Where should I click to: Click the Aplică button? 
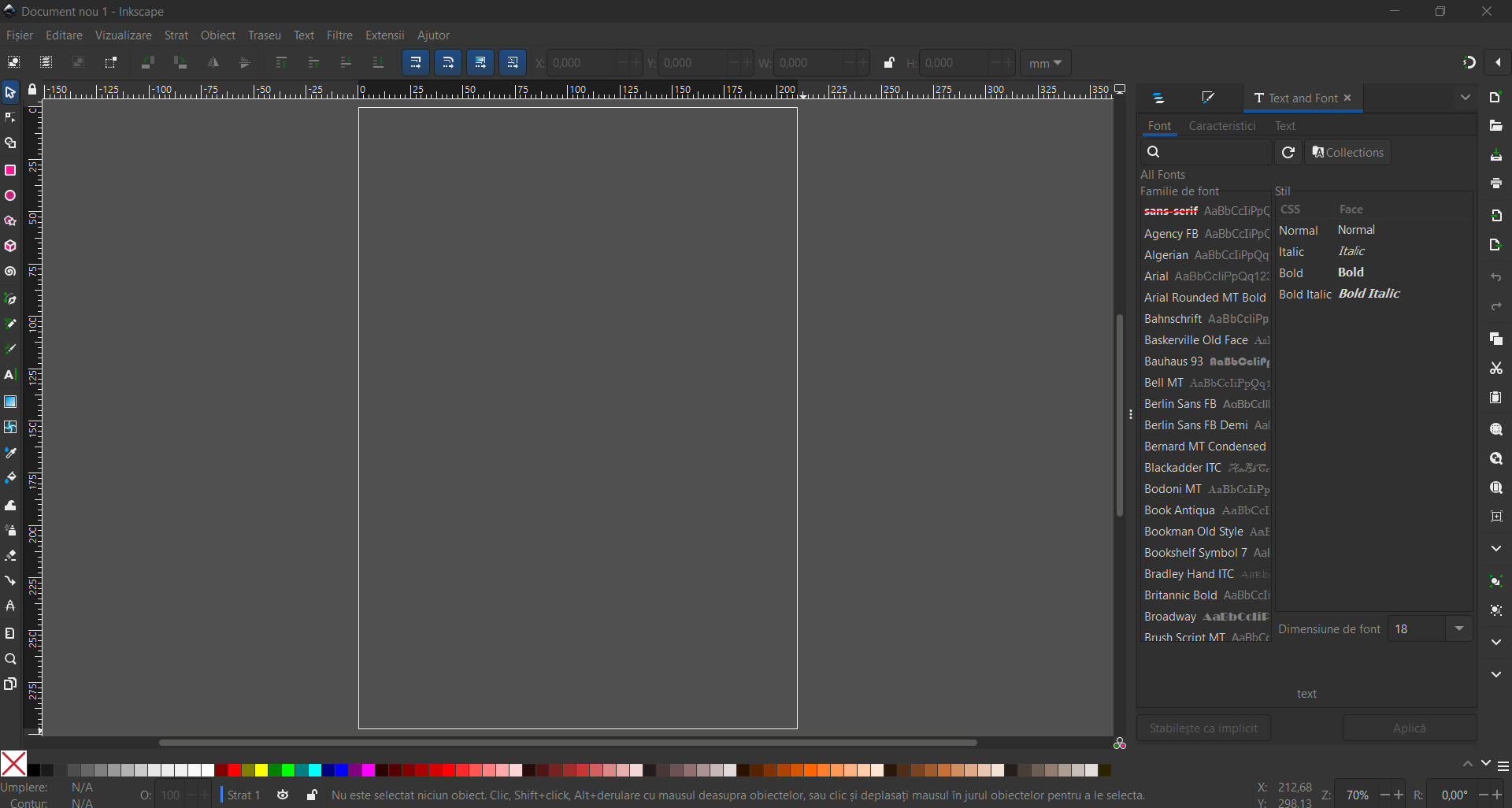coord(1410,728)
